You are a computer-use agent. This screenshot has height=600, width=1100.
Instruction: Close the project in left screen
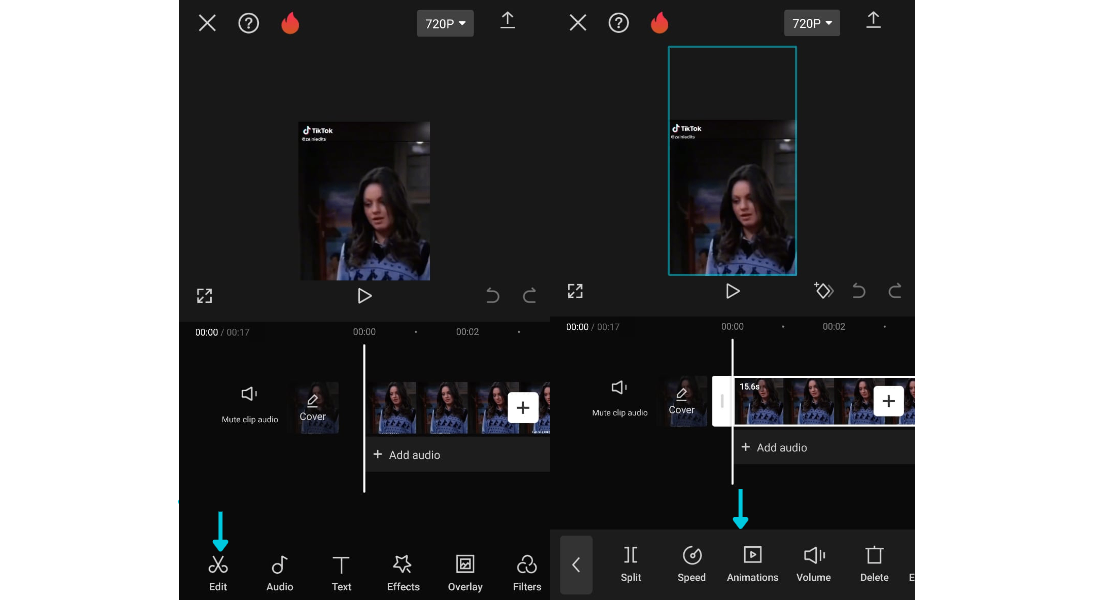pos(207,23)
